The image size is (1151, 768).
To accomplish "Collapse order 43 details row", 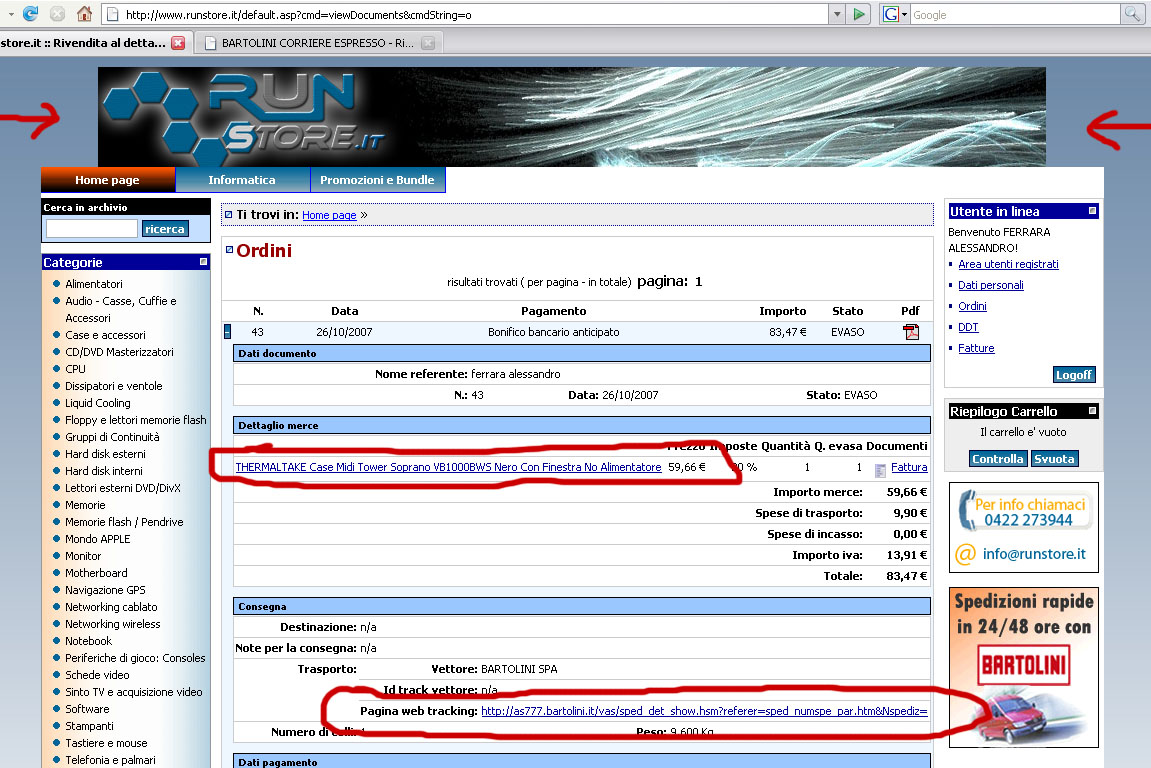I will coord(228,332).
